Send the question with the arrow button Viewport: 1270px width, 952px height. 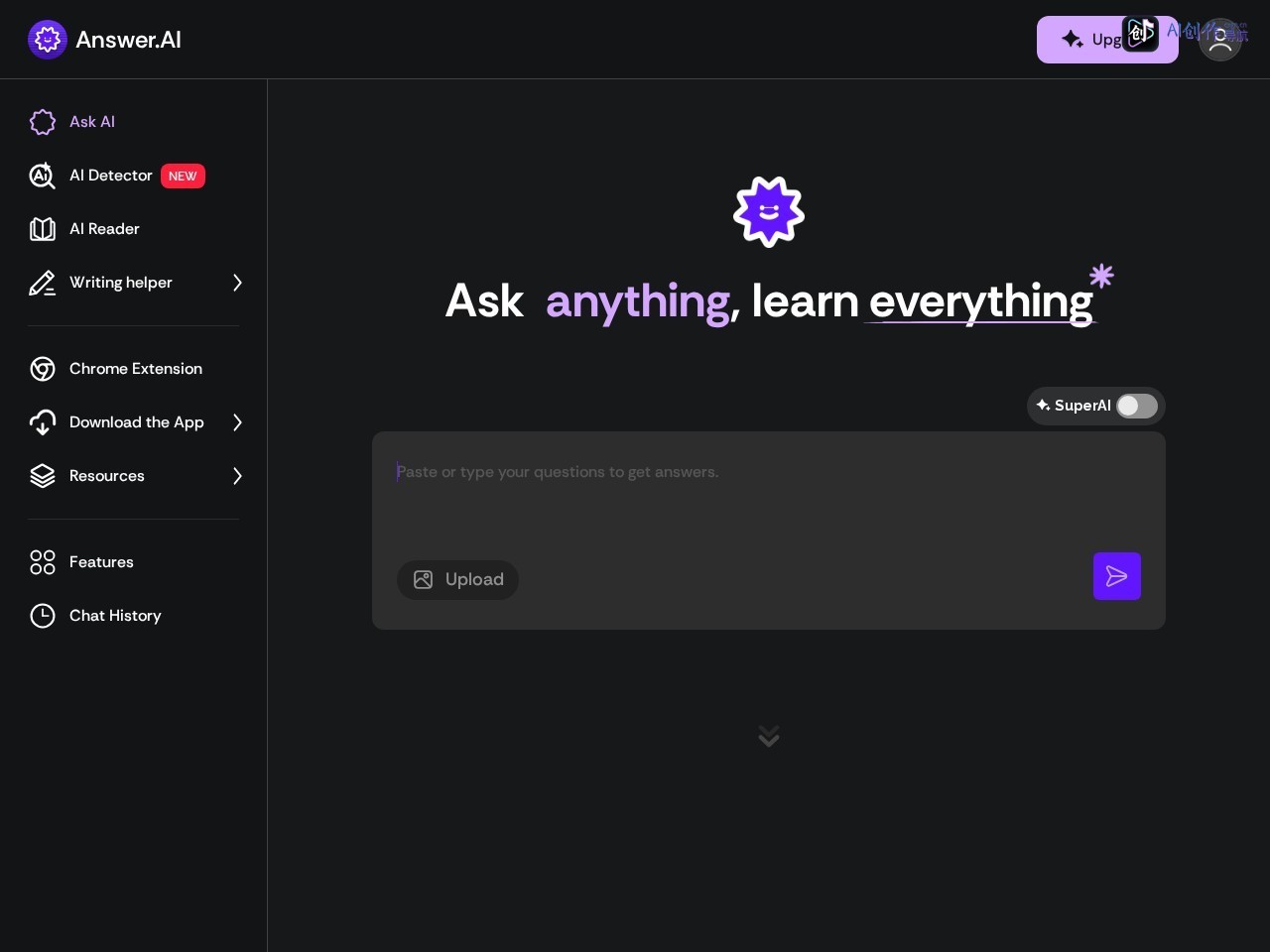[x=1117, y=576]
